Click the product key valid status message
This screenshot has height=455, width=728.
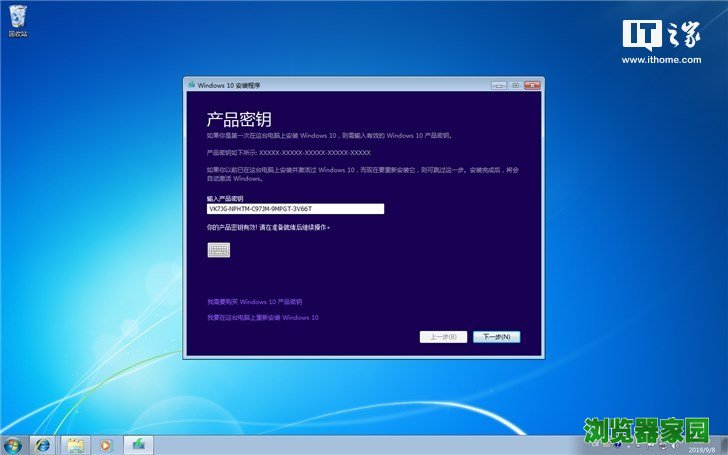(x=268, y=228)
